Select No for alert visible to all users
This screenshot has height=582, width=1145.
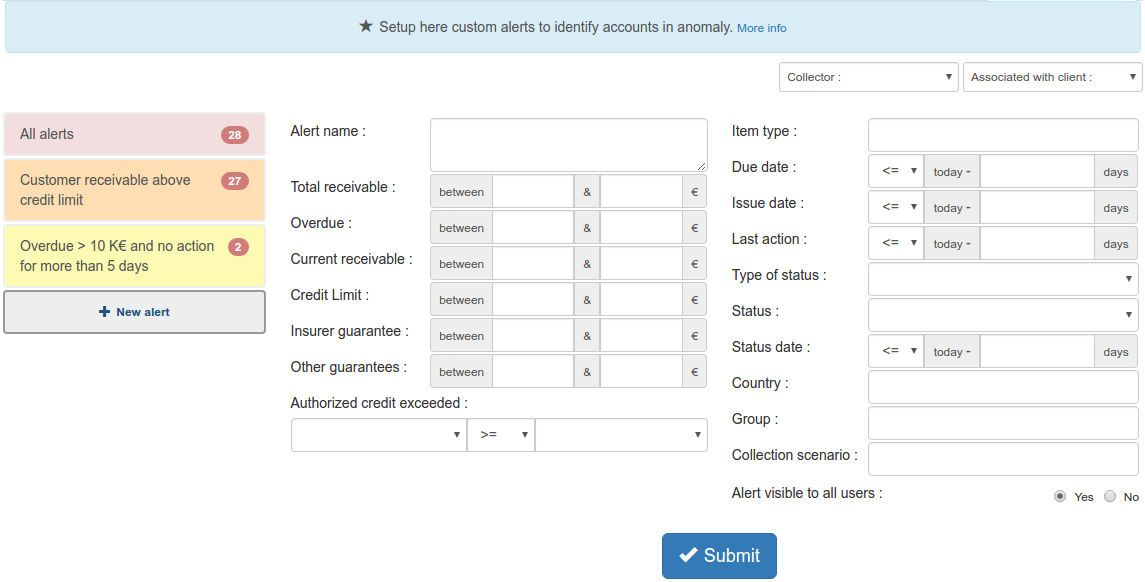coord(1110,496)
